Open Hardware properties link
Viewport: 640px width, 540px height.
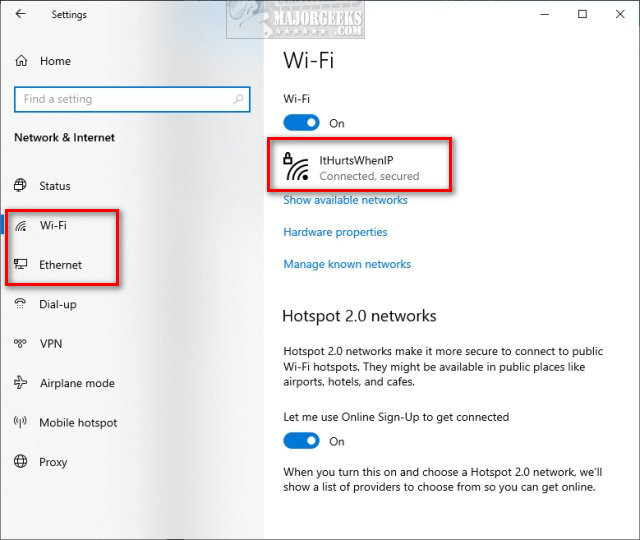pos(335,232)
